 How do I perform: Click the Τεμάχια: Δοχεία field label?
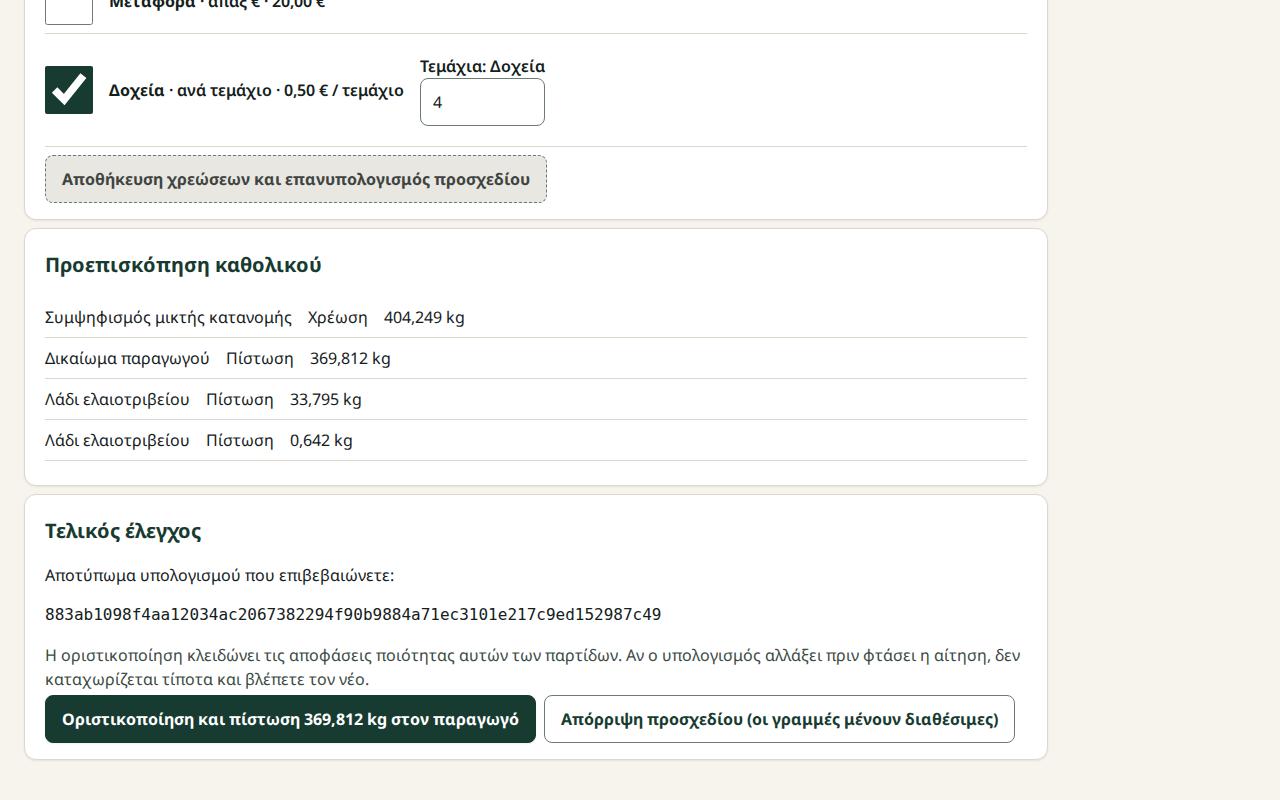(x=482, y=67)
